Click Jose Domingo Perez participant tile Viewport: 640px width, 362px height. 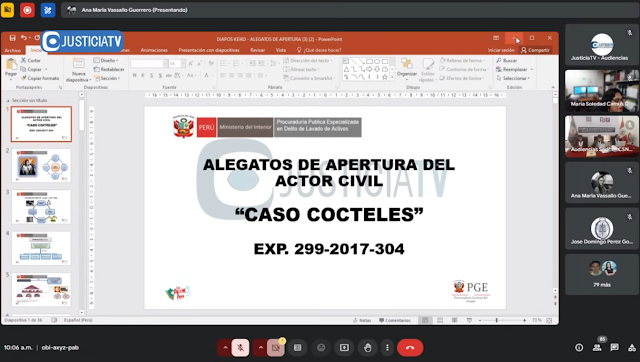pos(602,229)
